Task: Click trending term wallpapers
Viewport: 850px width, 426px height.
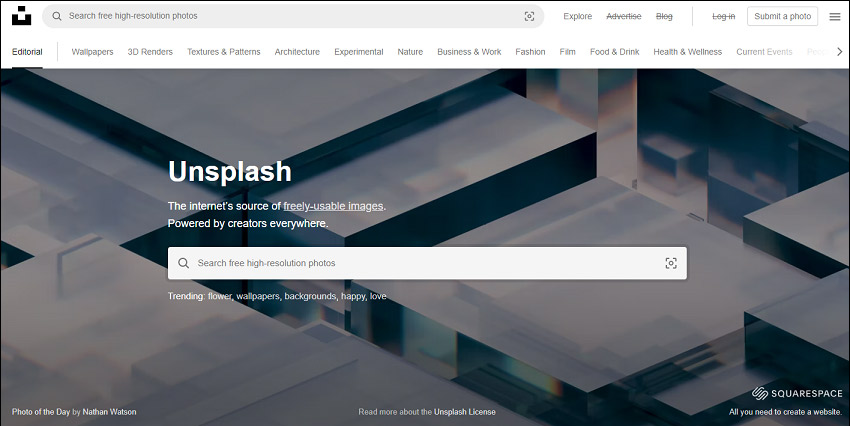Action: [x=257, y=296]
